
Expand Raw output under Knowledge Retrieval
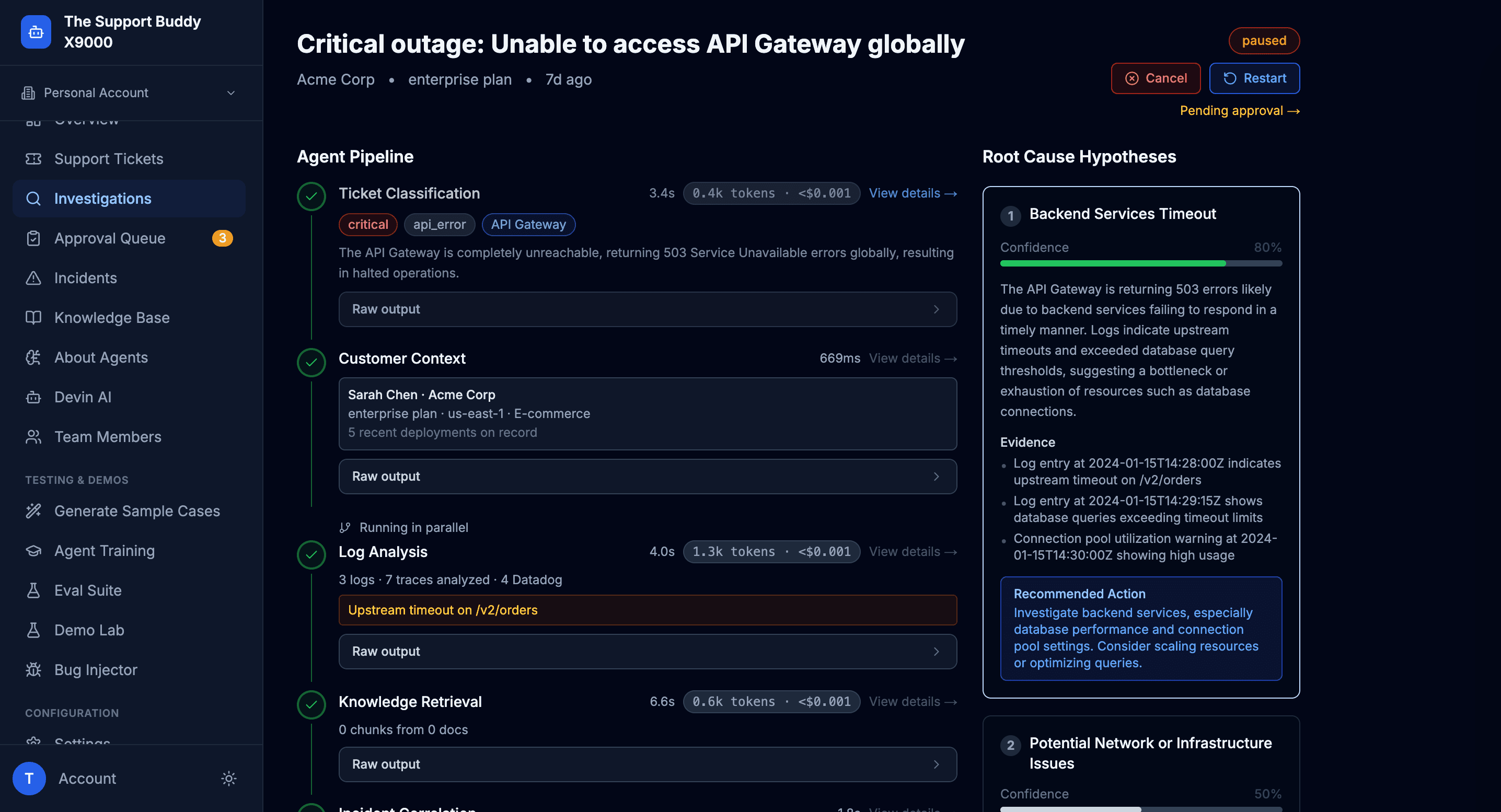(648, 764)
